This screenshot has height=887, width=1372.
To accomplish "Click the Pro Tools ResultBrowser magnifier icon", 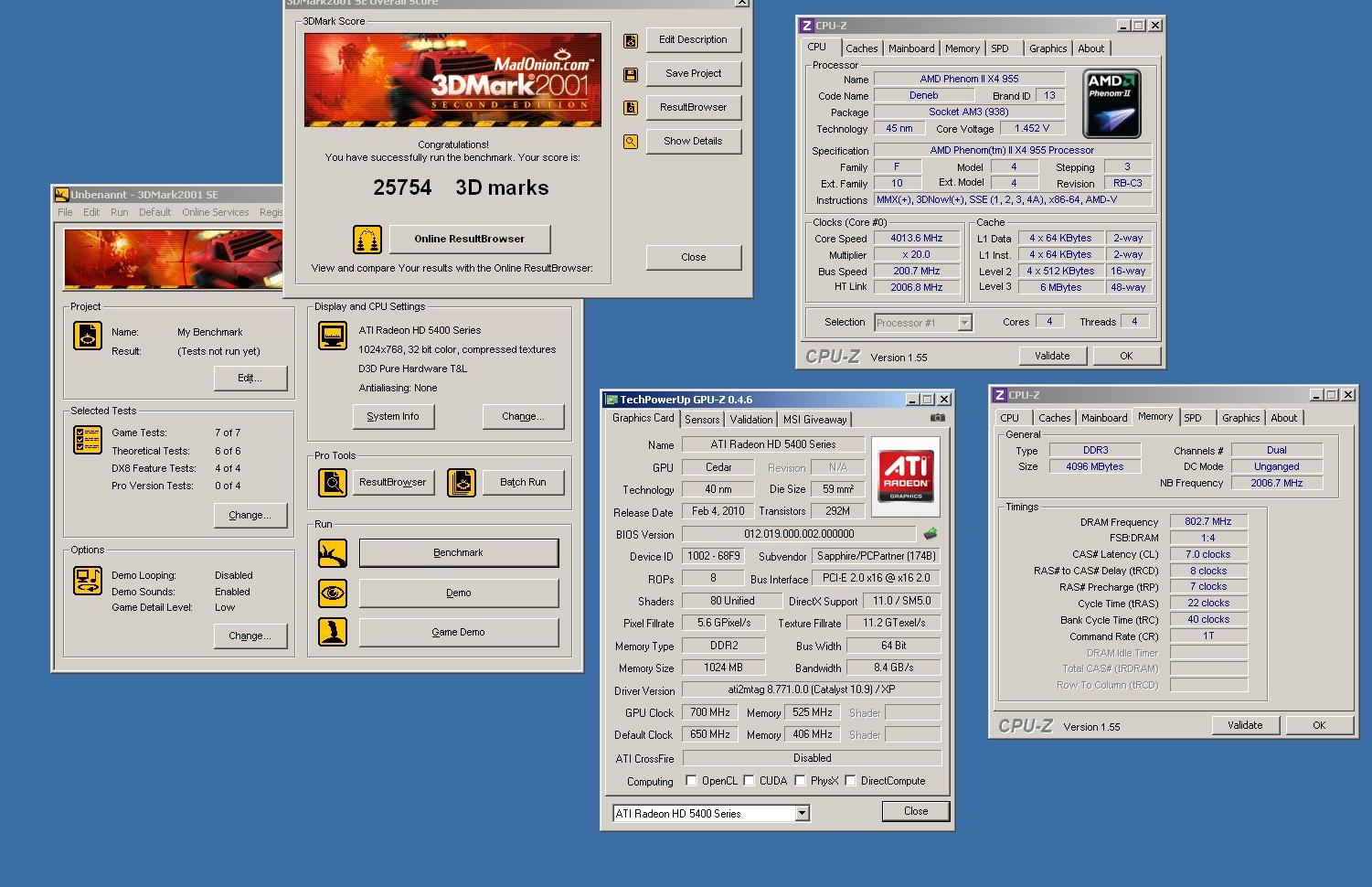I will (x=333, y=482).
